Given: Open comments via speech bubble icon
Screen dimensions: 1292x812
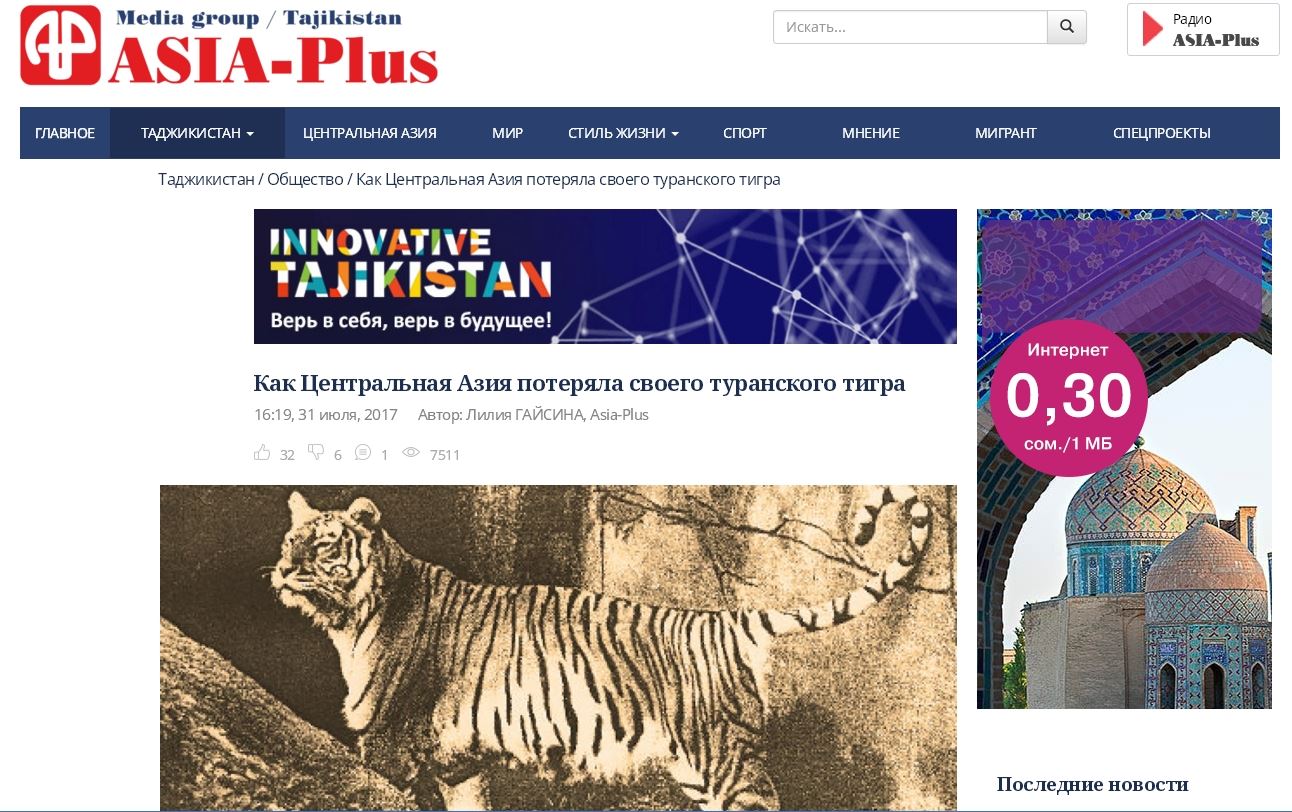Looking at the screenshot, I should tap(363, 453).
